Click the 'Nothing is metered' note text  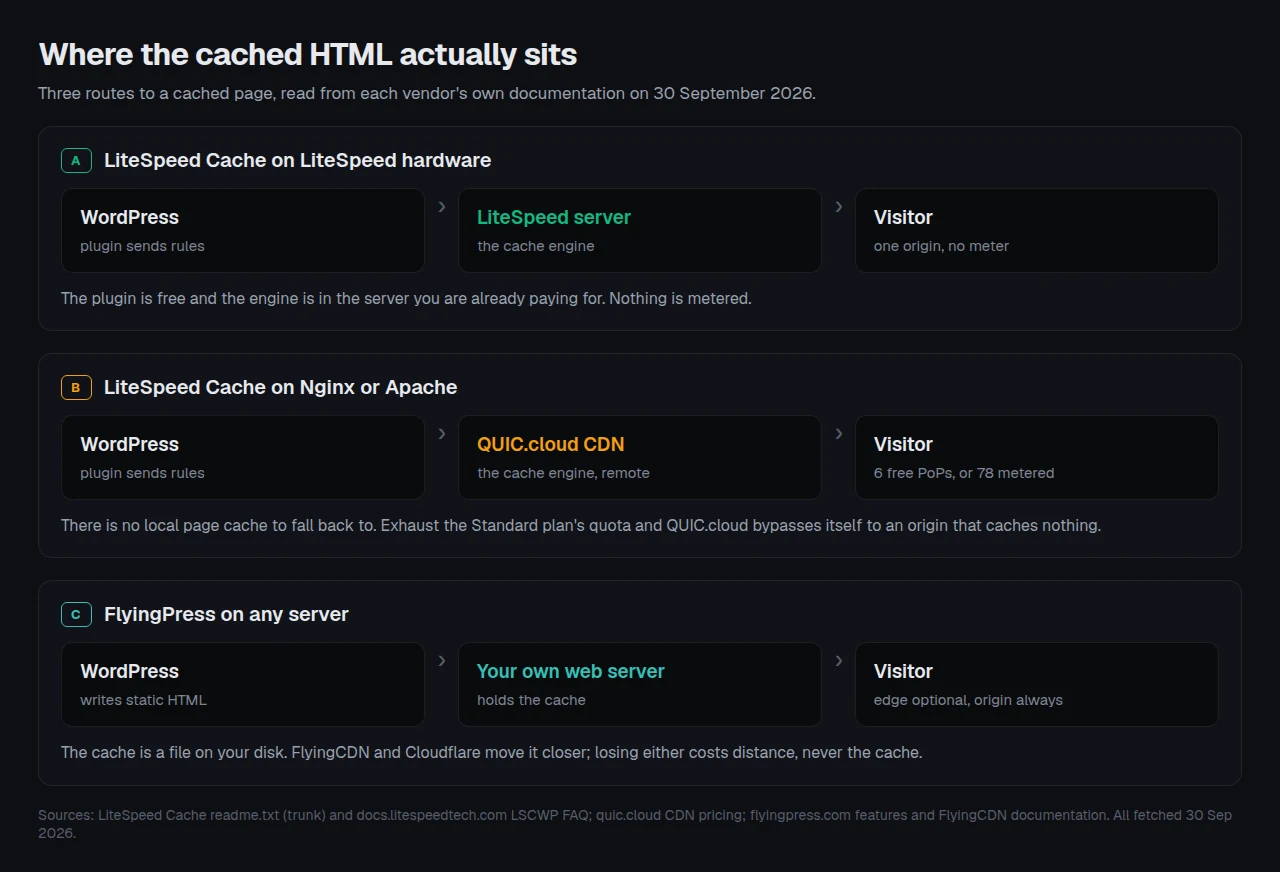(406, 298)
